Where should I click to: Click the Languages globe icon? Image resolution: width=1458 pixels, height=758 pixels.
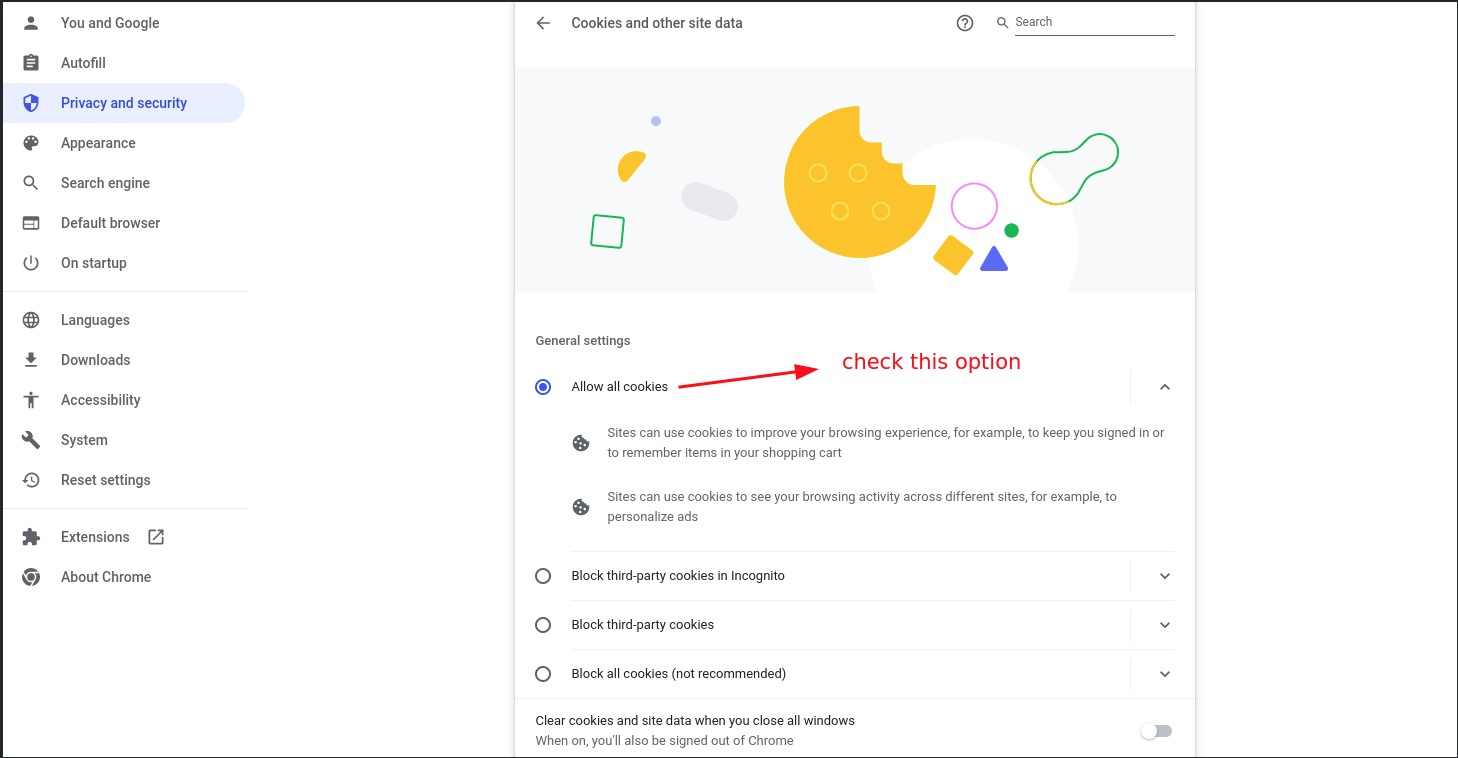click(x=31, y=320)
